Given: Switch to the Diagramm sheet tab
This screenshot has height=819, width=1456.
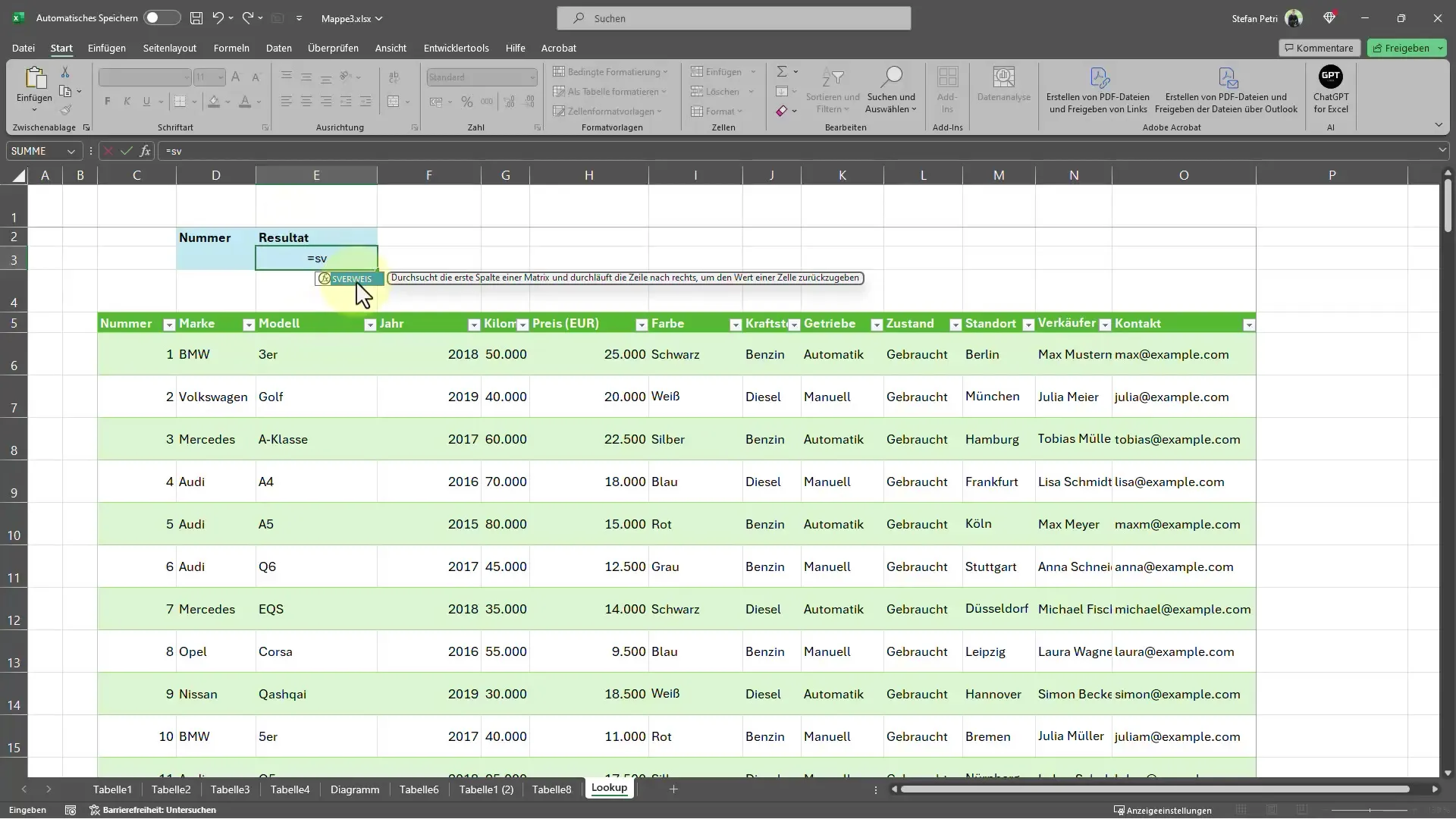Looking at the screenshot, I should pos(355,789).
